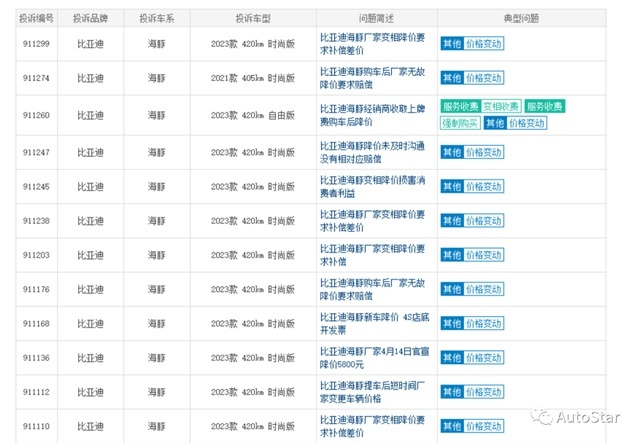The width and height of the screenshot is (640, 443).
Task: Click 价格变动 tag in row 911176
Action: click(484, 289)
